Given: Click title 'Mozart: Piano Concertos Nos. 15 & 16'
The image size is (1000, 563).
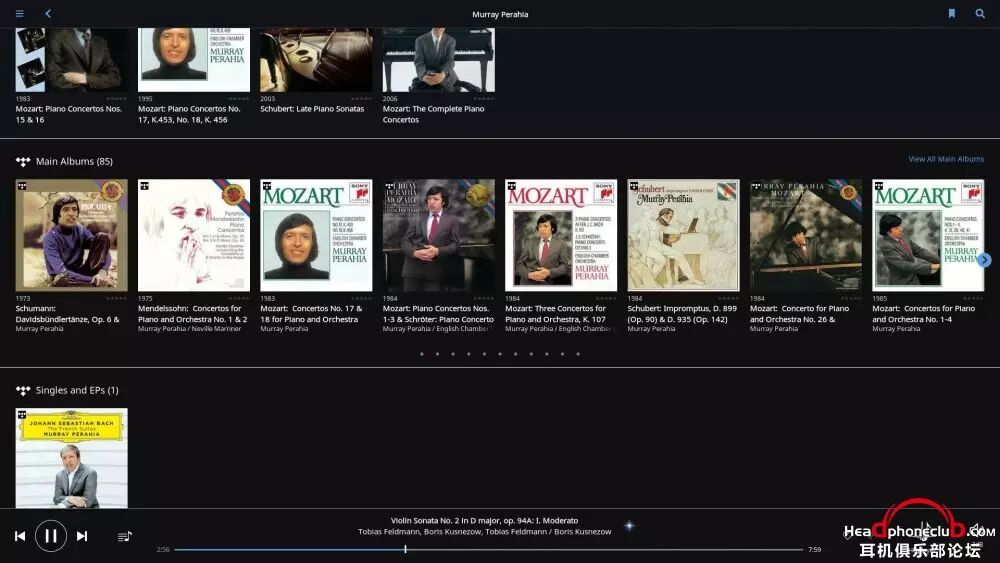Looking at the screenshot, I should pos(68,114).
